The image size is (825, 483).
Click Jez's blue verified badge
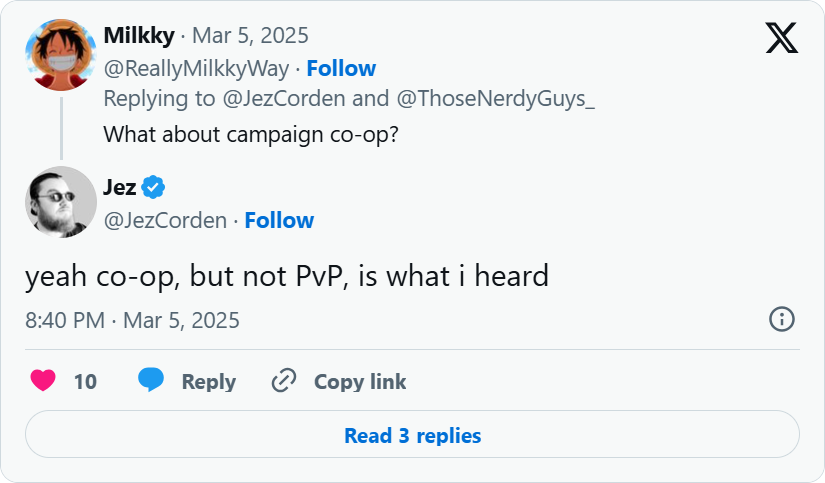point(153,187)
